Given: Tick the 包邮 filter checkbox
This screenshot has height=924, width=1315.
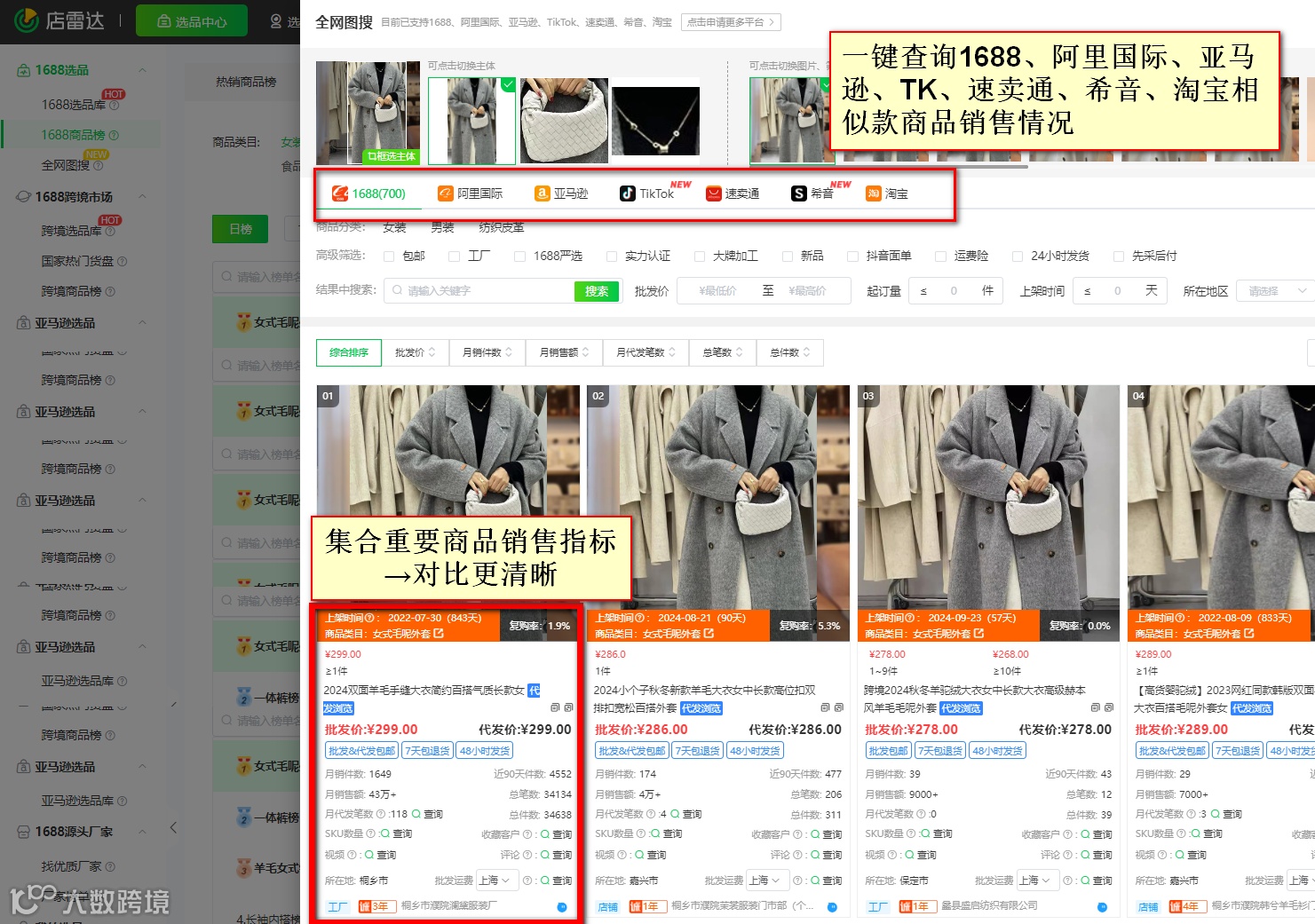Looking at the screenshot, I should click(x=389, y=257).
